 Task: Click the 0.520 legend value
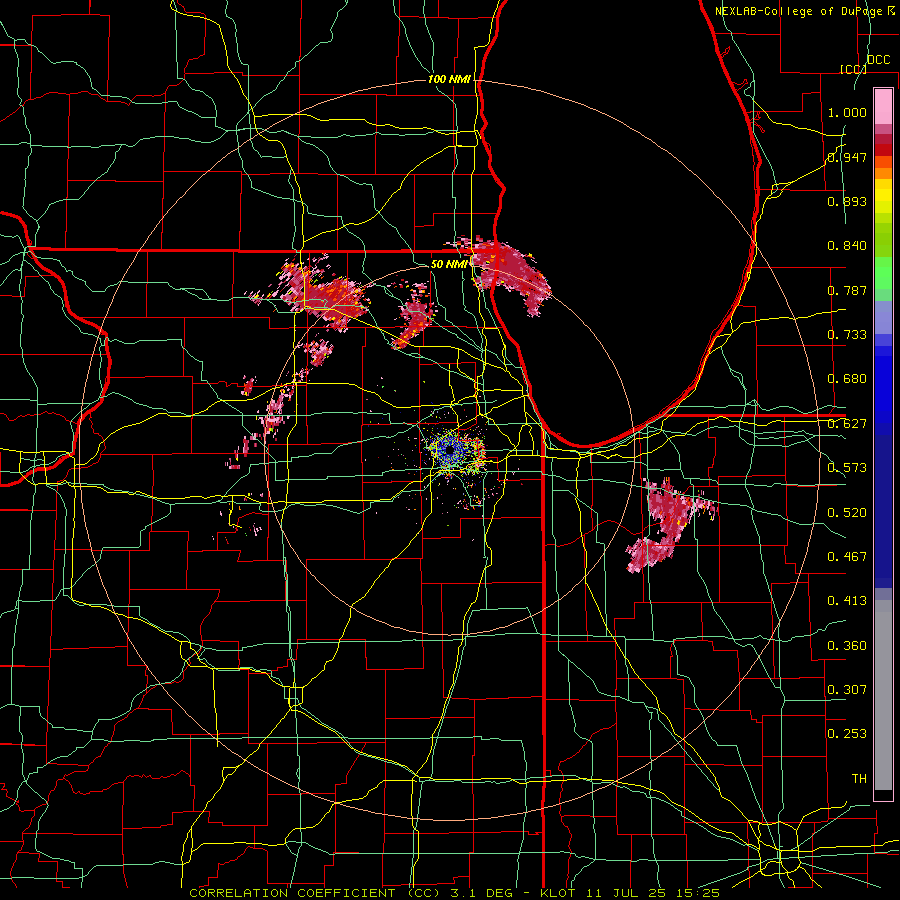[x=847, y=513]
